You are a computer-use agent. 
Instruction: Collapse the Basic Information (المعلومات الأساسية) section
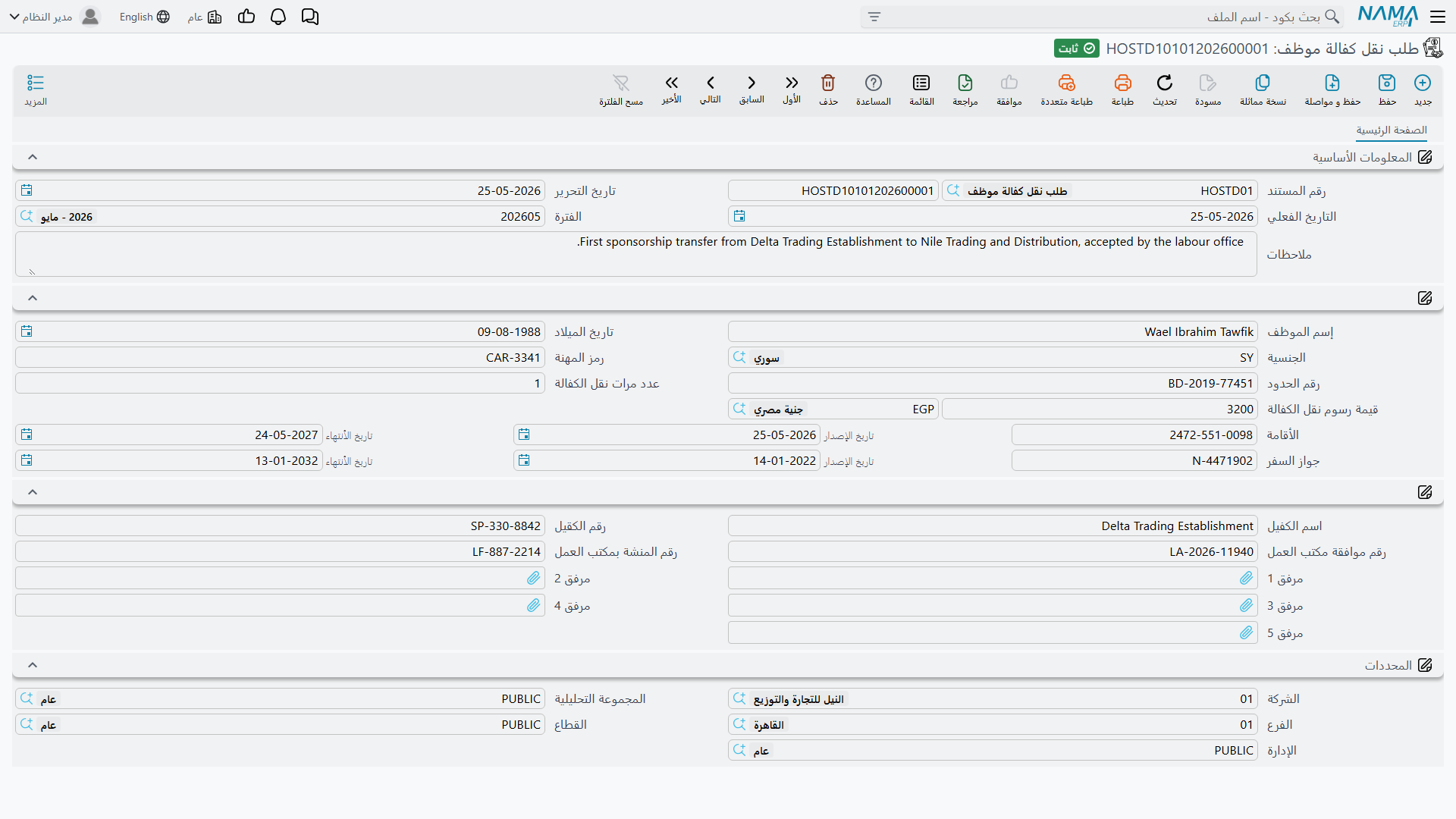(33, 157)
